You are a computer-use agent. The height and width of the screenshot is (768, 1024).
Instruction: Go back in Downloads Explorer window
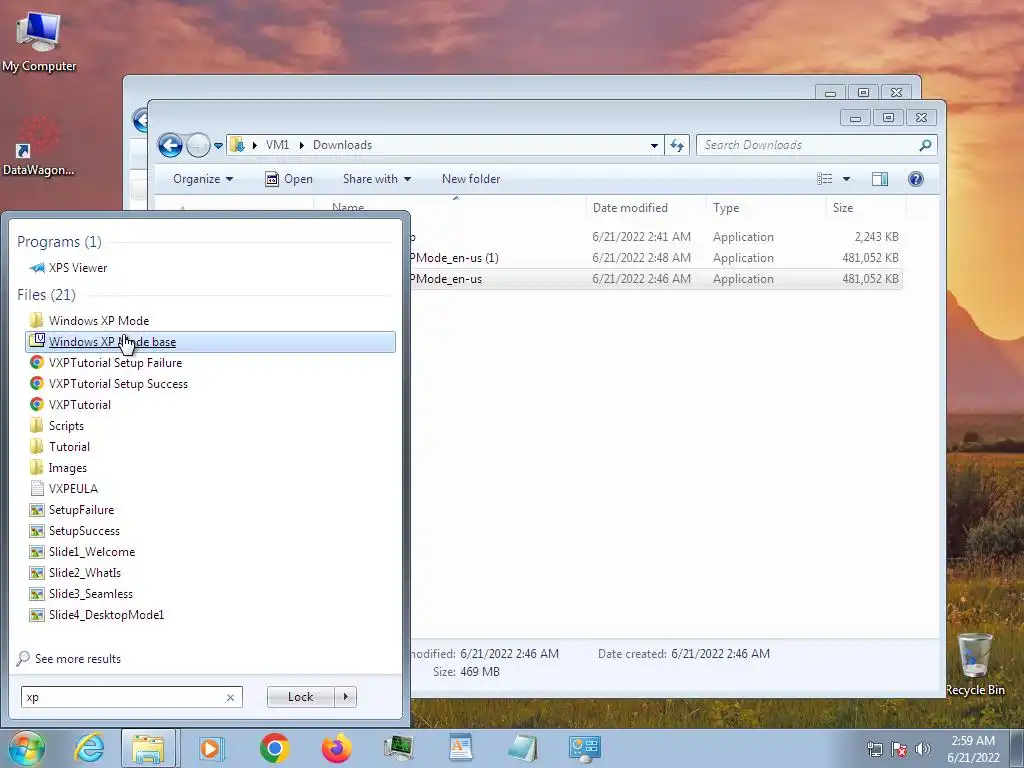(170, 145)
